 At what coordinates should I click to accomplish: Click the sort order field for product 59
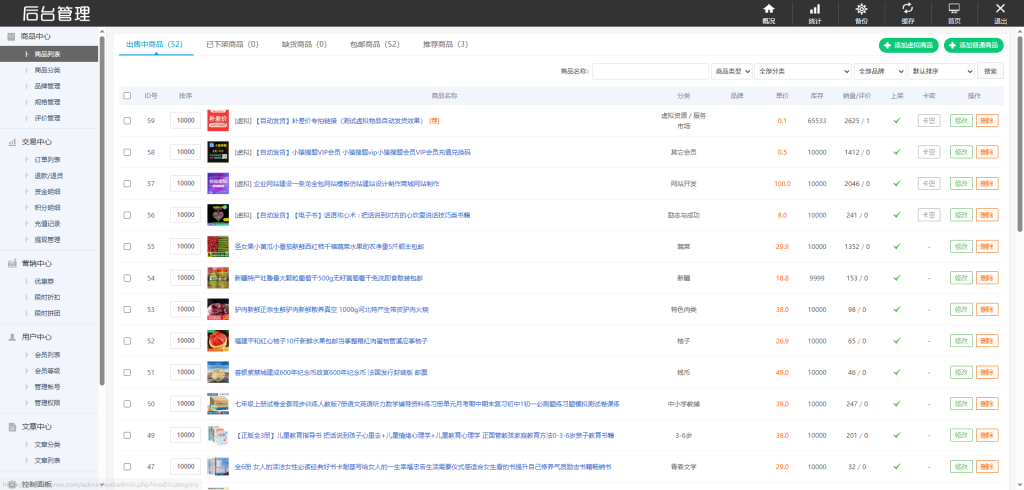[x=185, y=121]
